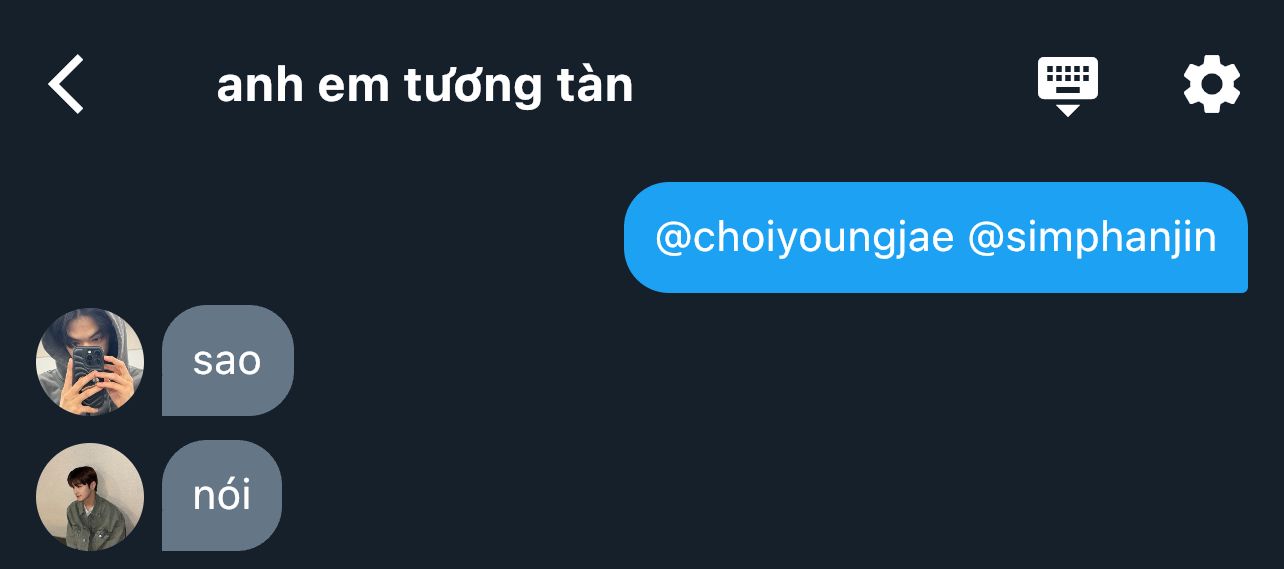Select the gray "nói" message bubble
1284x569 pixels.
pyautogui.click(x=222, y=496)
